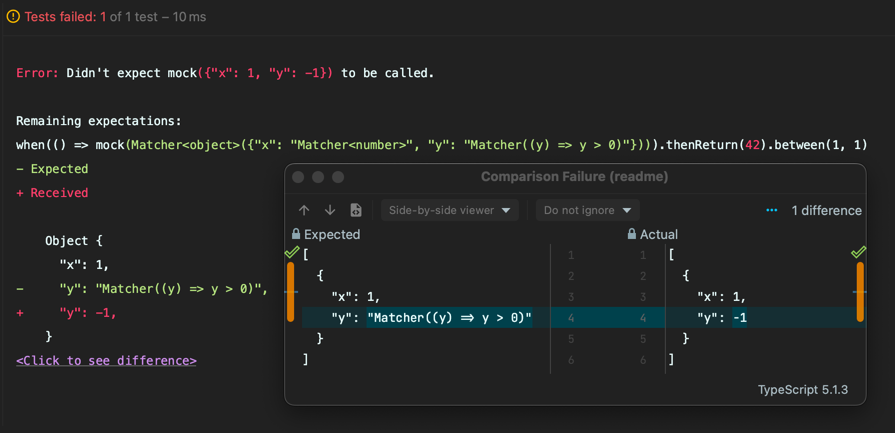This screenshot has width=895, height=433.
Task: Click the highlighted -1 value in Actual
Action: point(740,318)
